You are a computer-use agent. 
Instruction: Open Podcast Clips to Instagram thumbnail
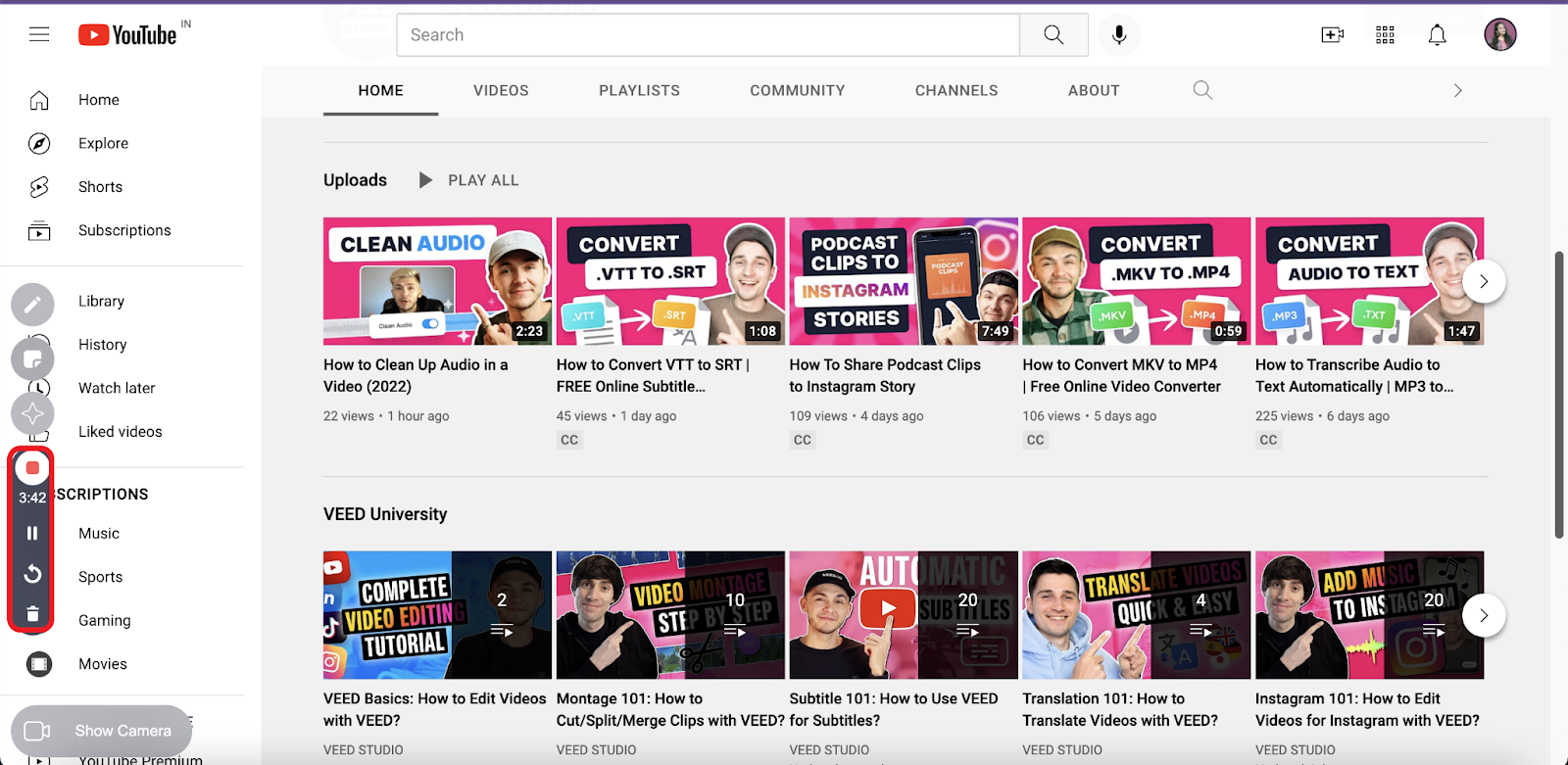pos(904,281)
